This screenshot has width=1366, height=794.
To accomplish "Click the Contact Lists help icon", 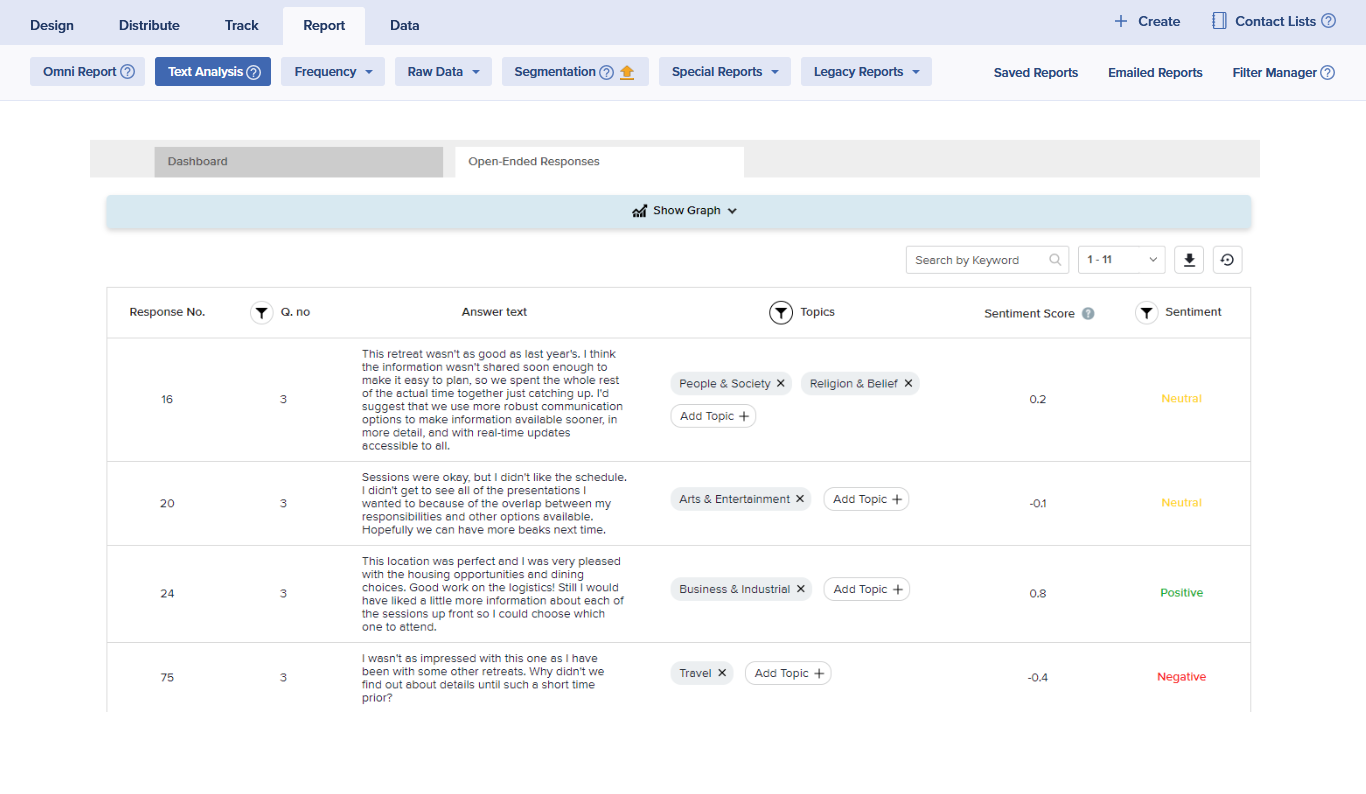I will [1328, 21].
